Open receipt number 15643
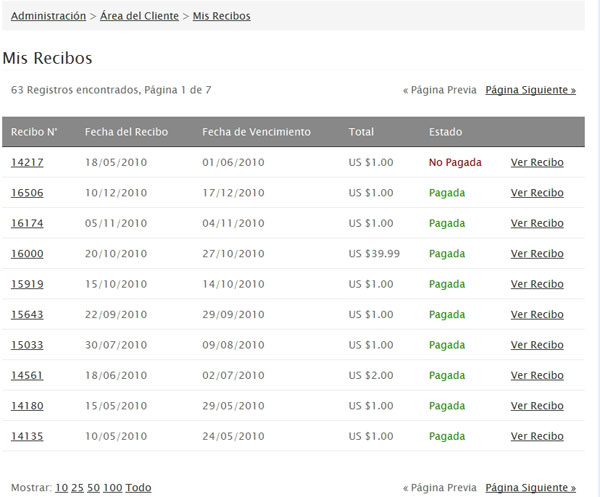 pos(27,314)
